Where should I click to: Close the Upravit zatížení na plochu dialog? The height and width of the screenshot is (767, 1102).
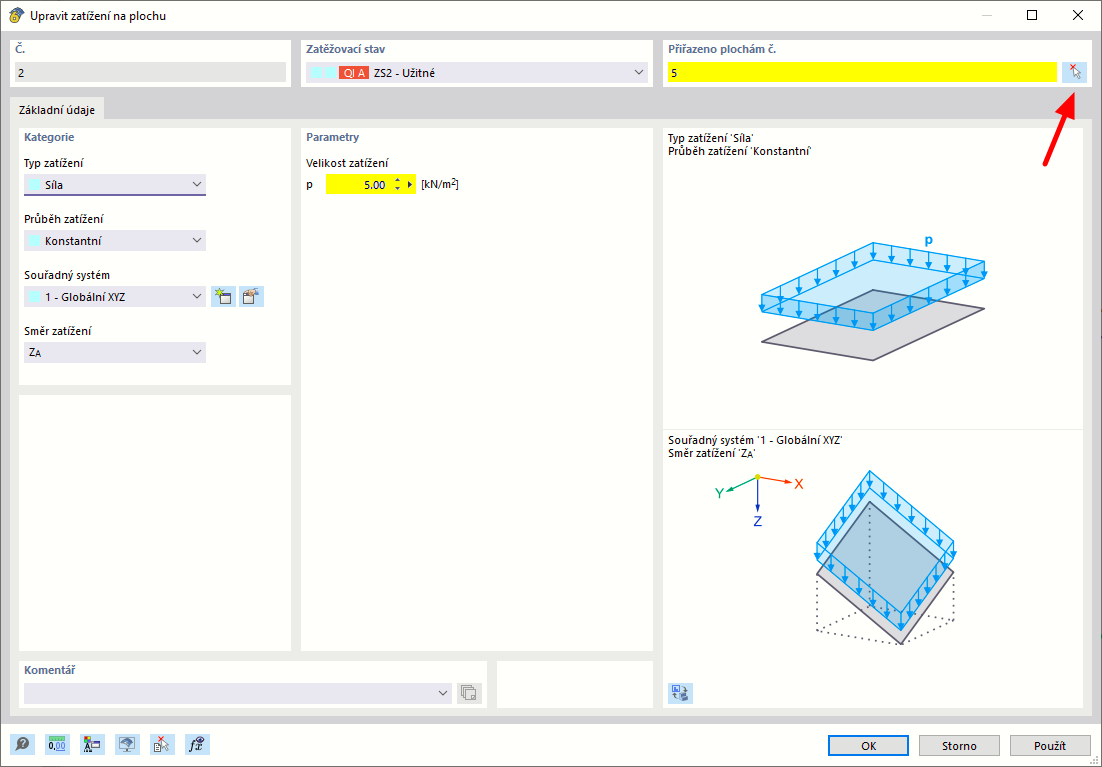click(1077, 15)
